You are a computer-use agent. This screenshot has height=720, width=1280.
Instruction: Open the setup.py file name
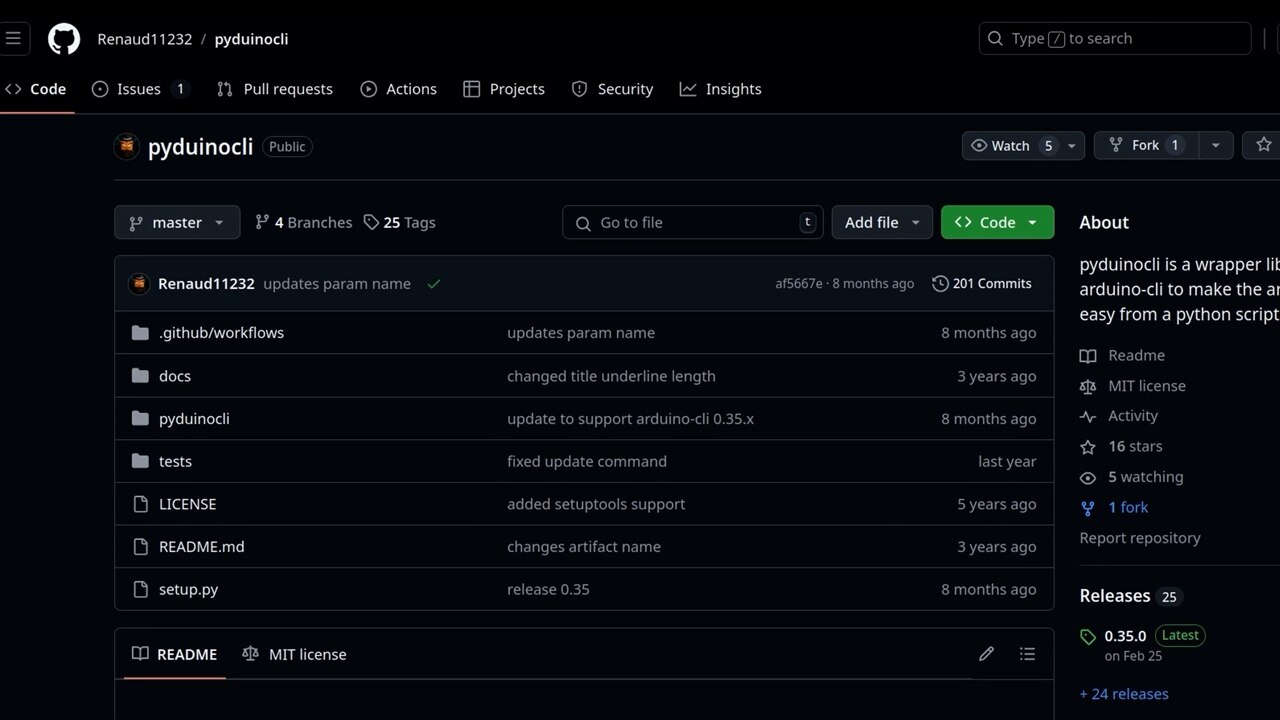tap(189, 590)
